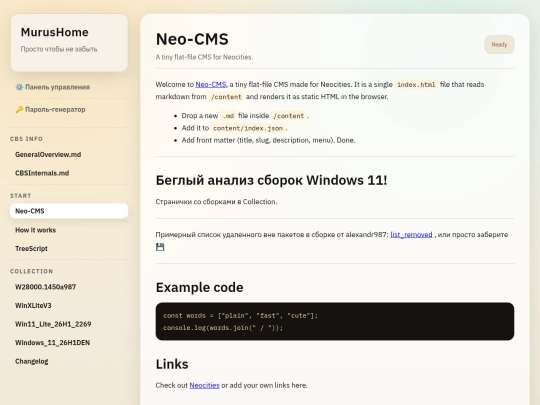Click the Просто чтобы не забыть subtitle
Viewport: 540px width, 405px height.
pyautogui.click(x=59, y=49)
